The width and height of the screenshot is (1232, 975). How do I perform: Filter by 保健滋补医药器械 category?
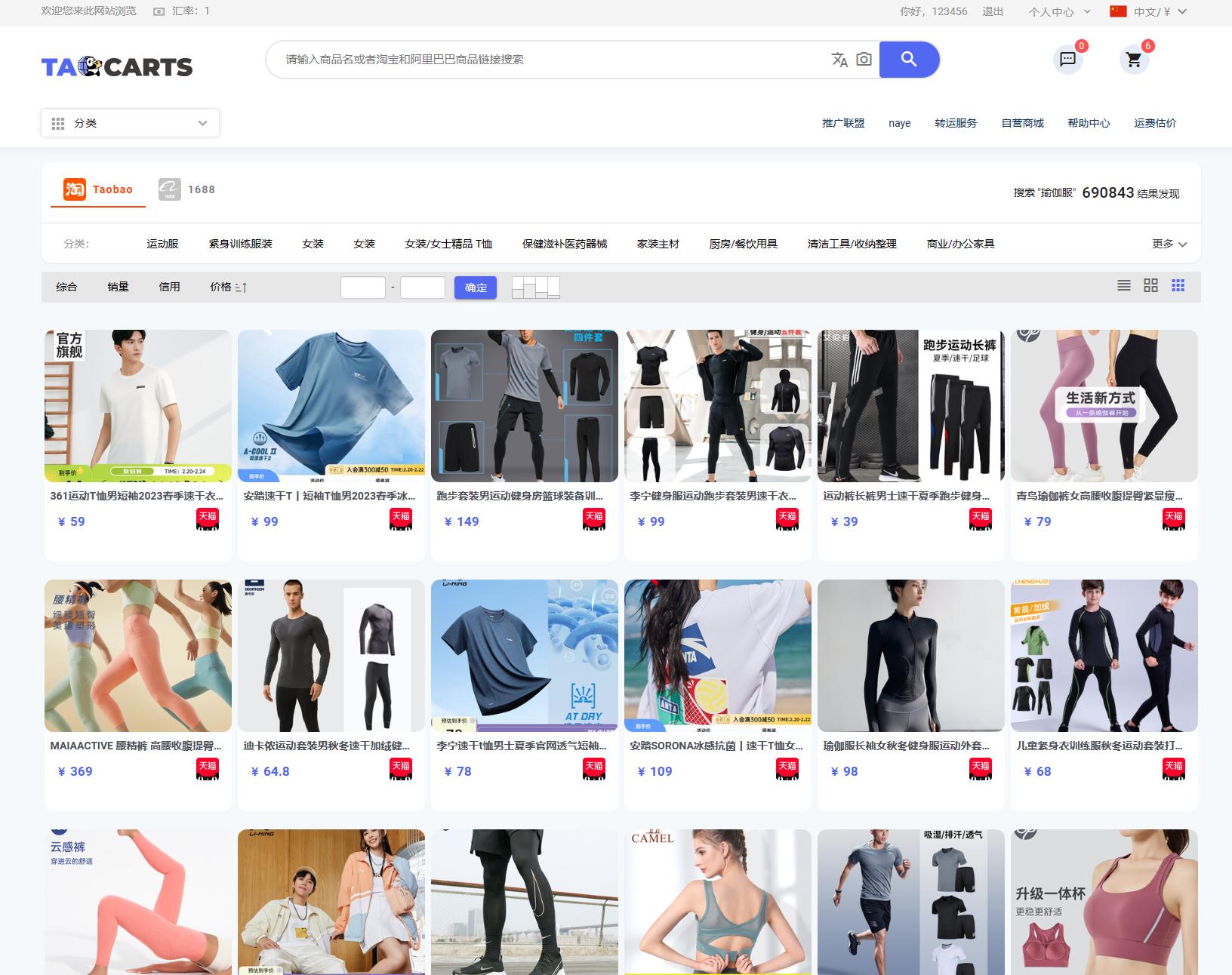[x=565, y=244]
